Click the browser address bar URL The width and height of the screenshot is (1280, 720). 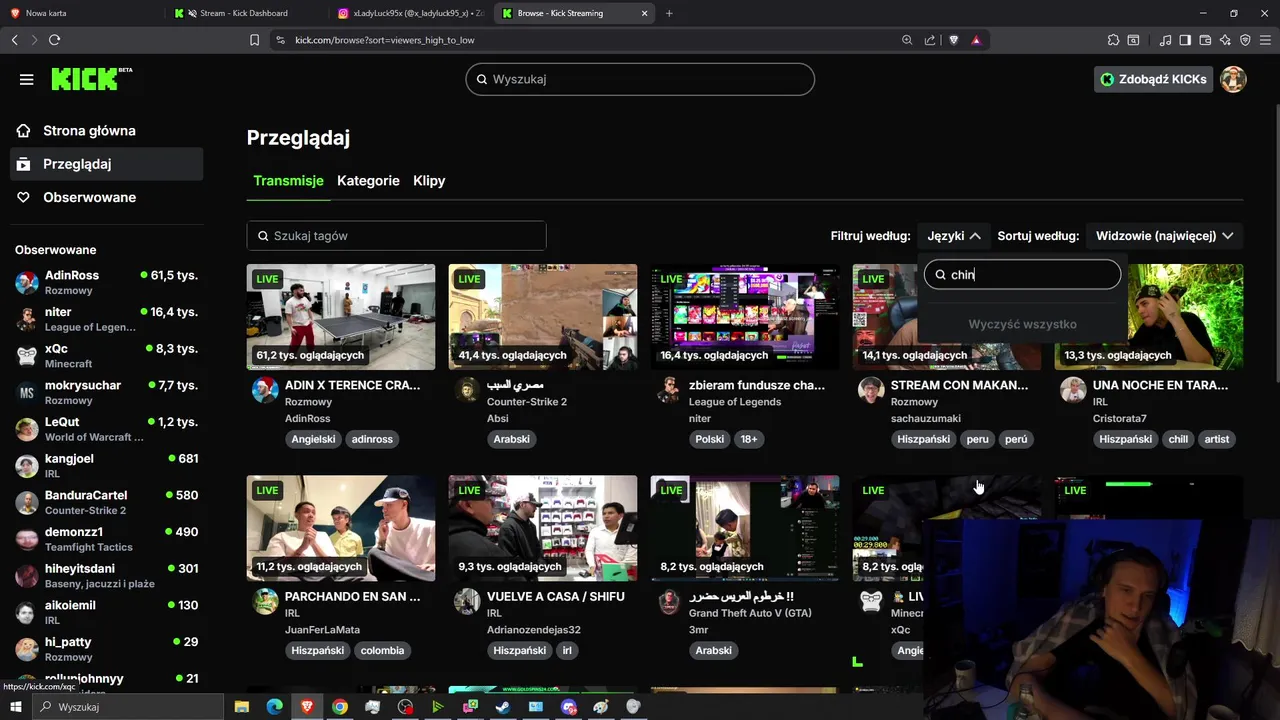pyautogui.click(x=385, y=40)
